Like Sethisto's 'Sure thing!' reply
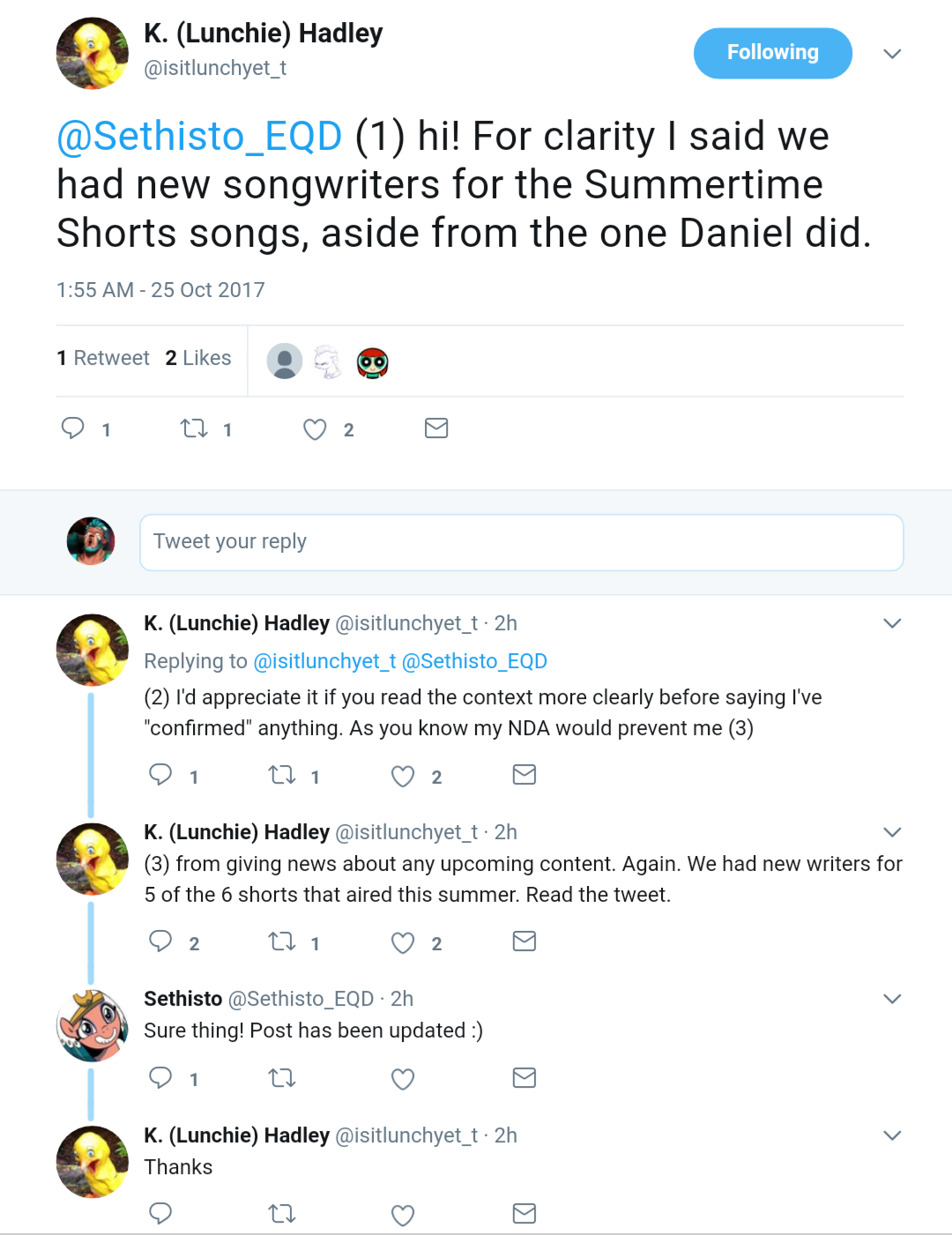The image size is (952, 1235). [x=403, y=1079]
